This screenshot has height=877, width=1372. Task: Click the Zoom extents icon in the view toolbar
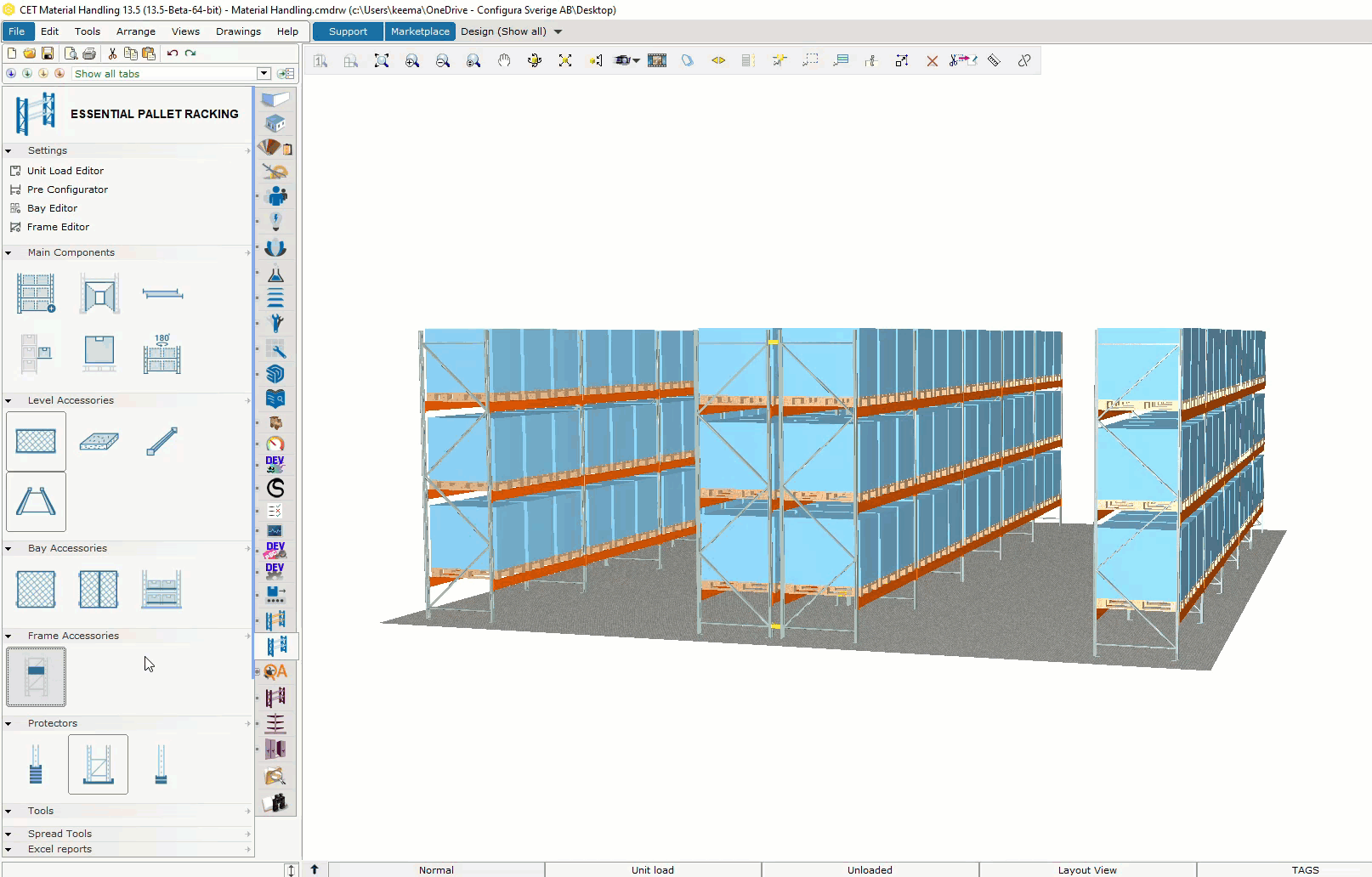382,60
